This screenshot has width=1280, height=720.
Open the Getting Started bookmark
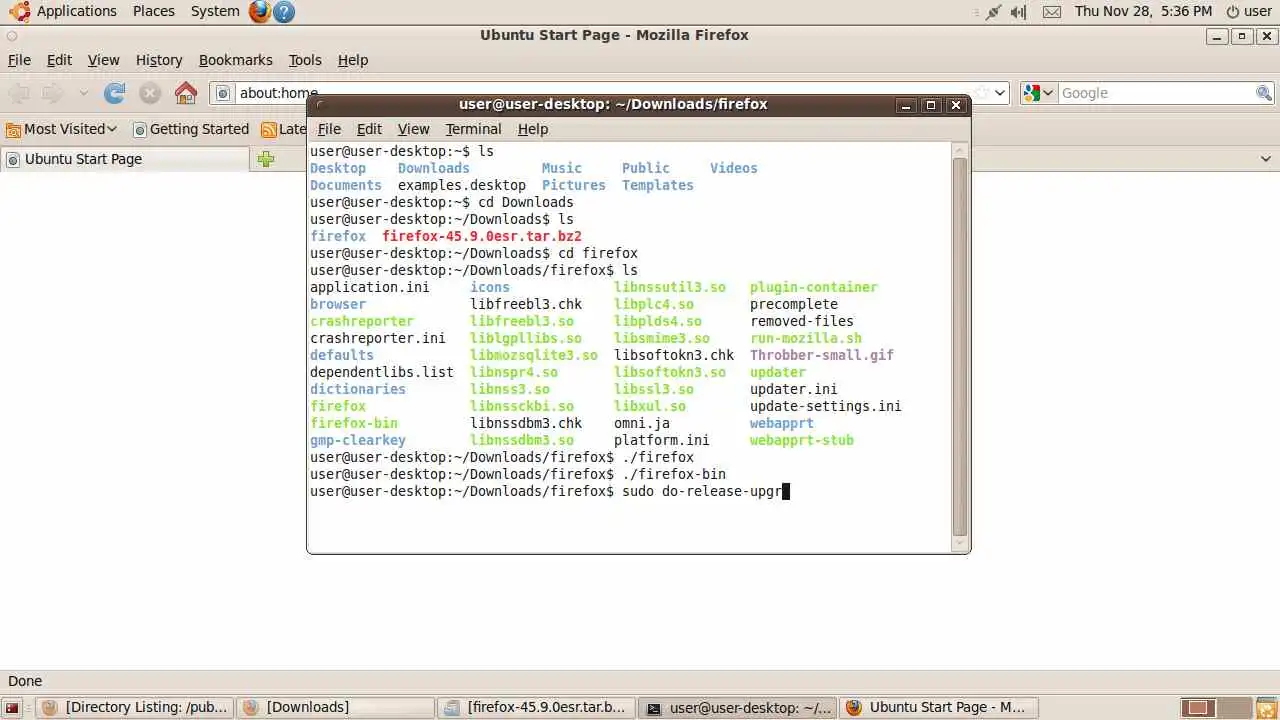pyautogui.click(x=191, y=129)
